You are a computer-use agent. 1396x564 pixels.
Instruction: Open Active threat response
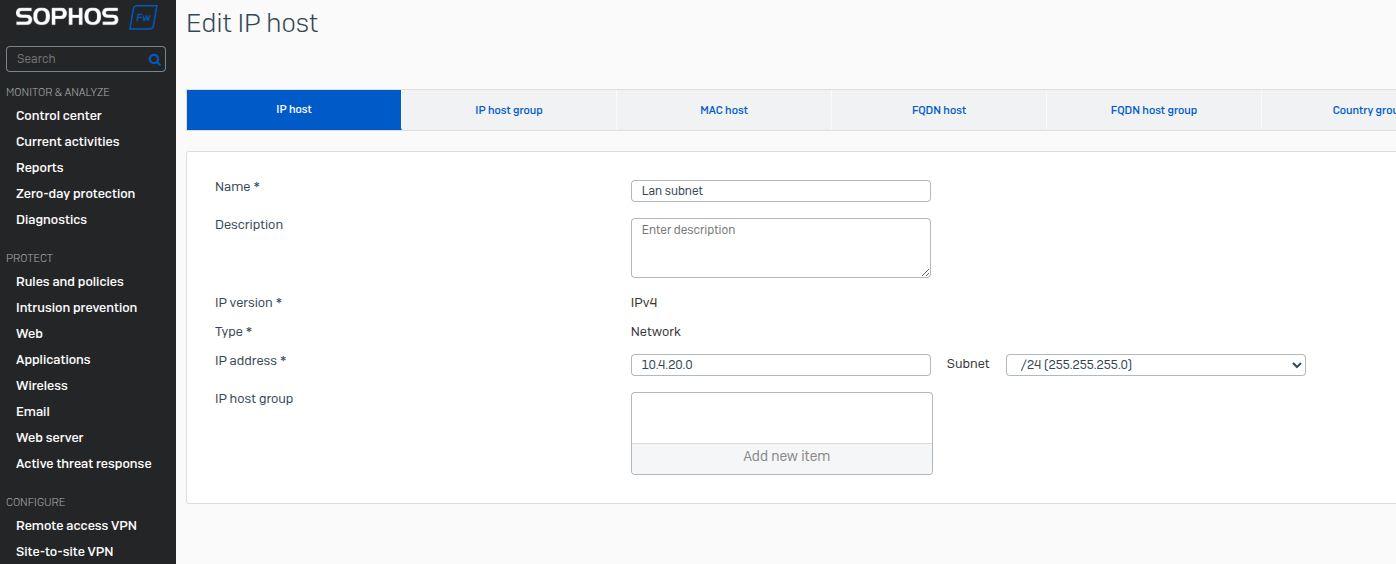click(x=84, y=464)
